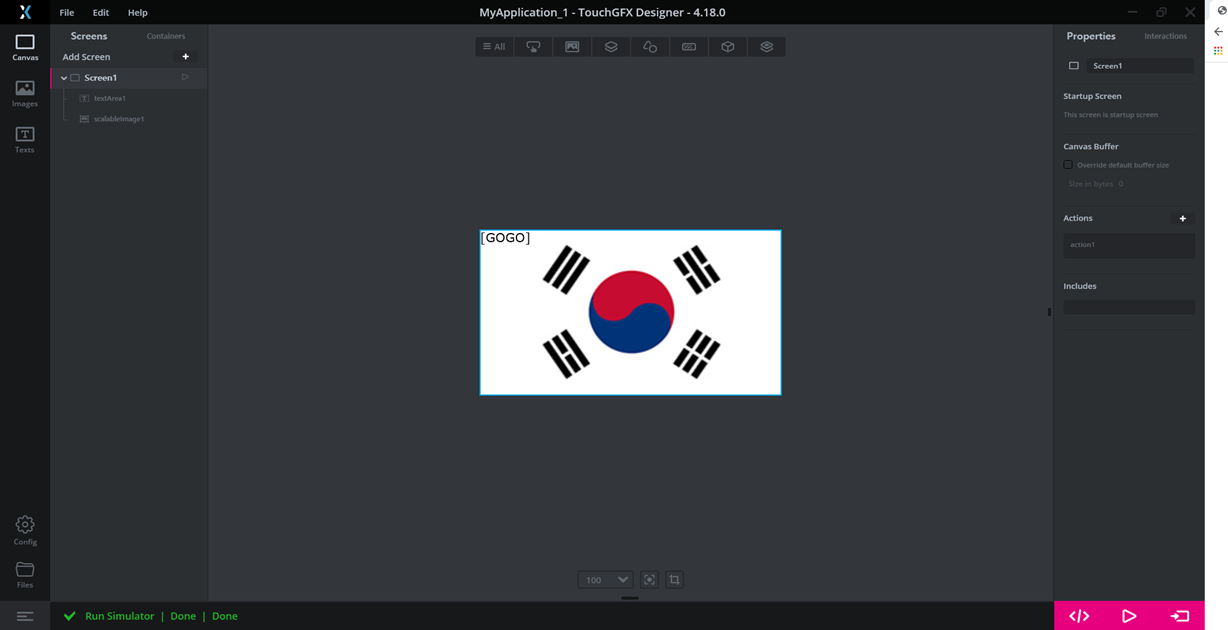Run Screen1 with its play arrow
Image resolution: width=1228 pixels, height=630 pixels.
185,77
